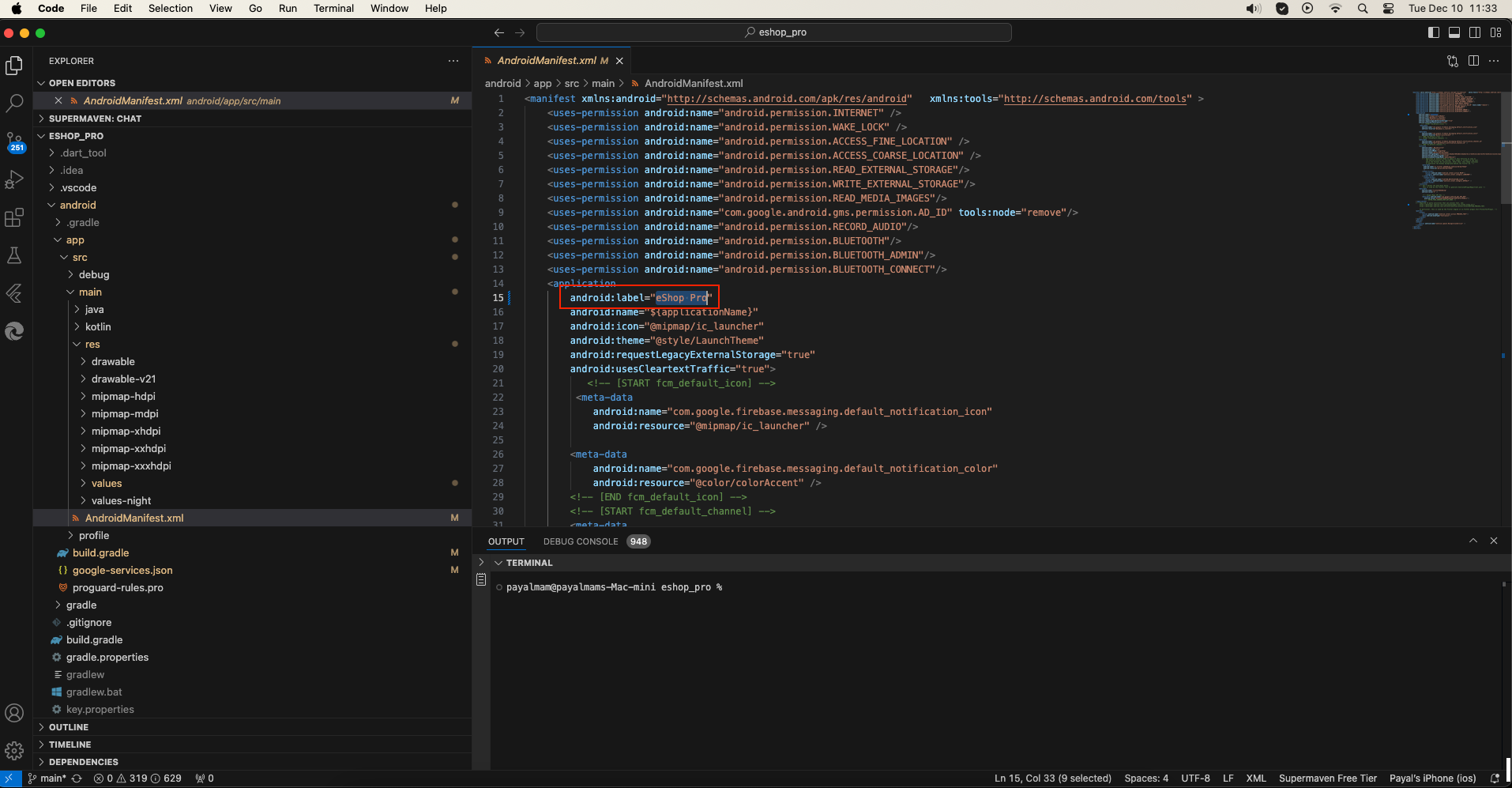Open macOS Spotlight search icon
The image size is (1512, 788).
click(x=1363, y=9)
